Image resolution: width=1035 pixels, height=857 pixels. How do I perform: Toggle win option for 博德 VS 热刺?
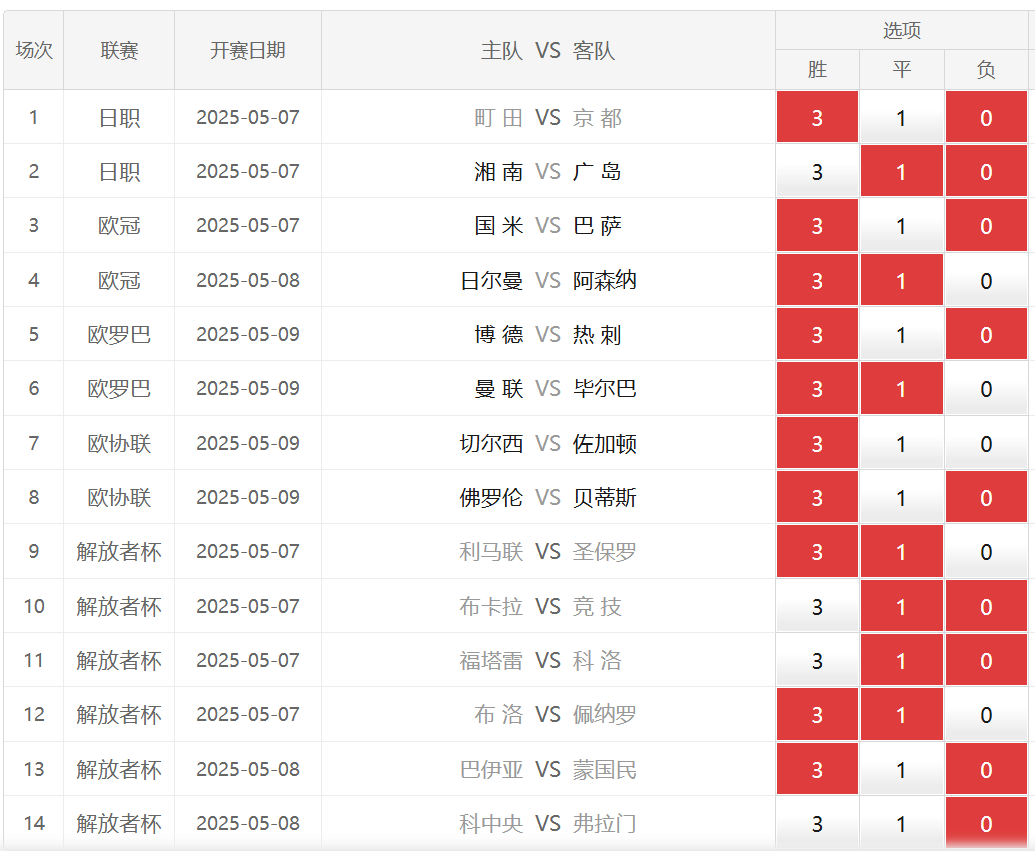click(817, 335)
